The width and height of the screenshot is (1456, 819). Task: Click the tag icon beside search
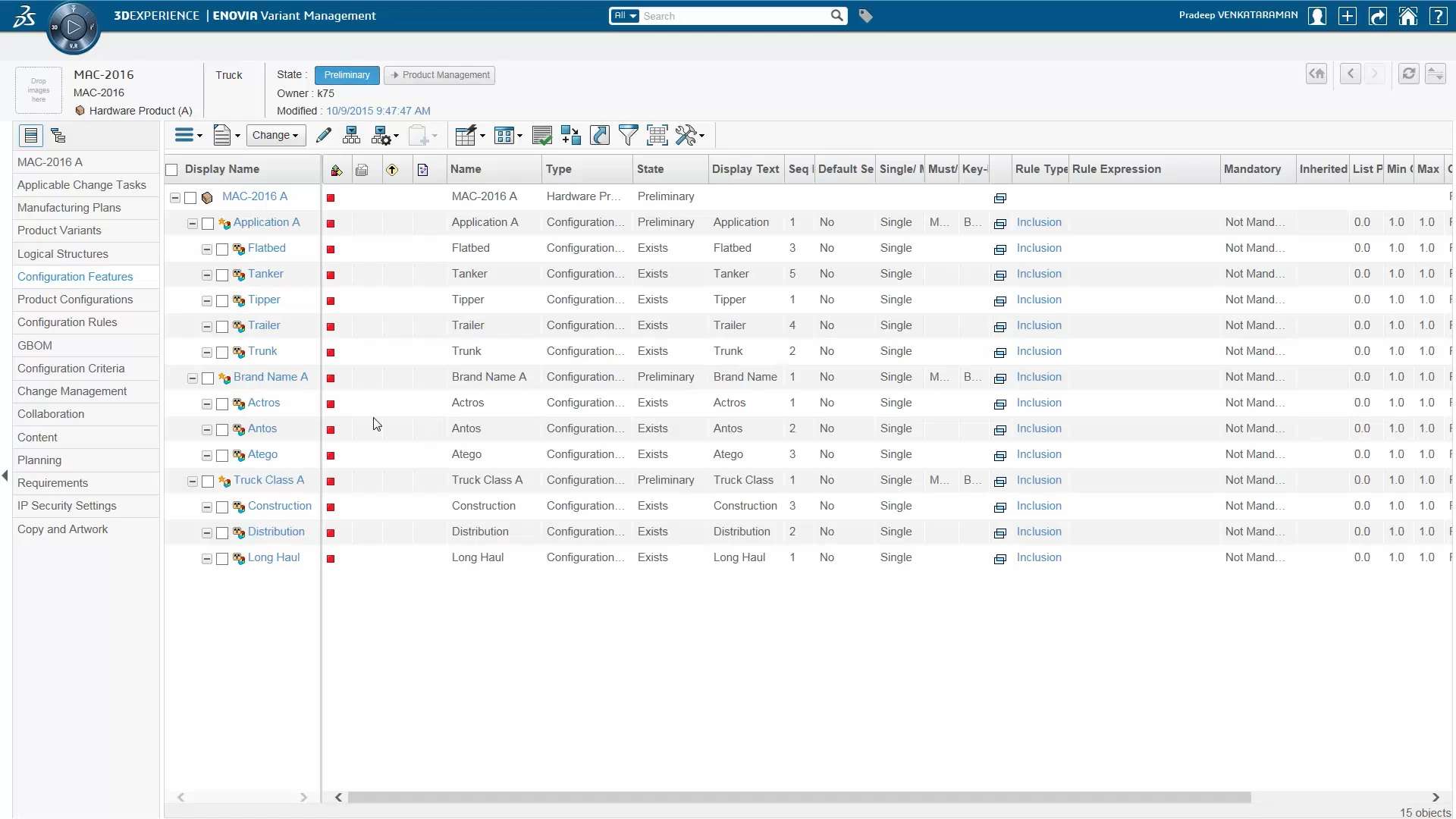pyautogui.click(x=865, y=16)
